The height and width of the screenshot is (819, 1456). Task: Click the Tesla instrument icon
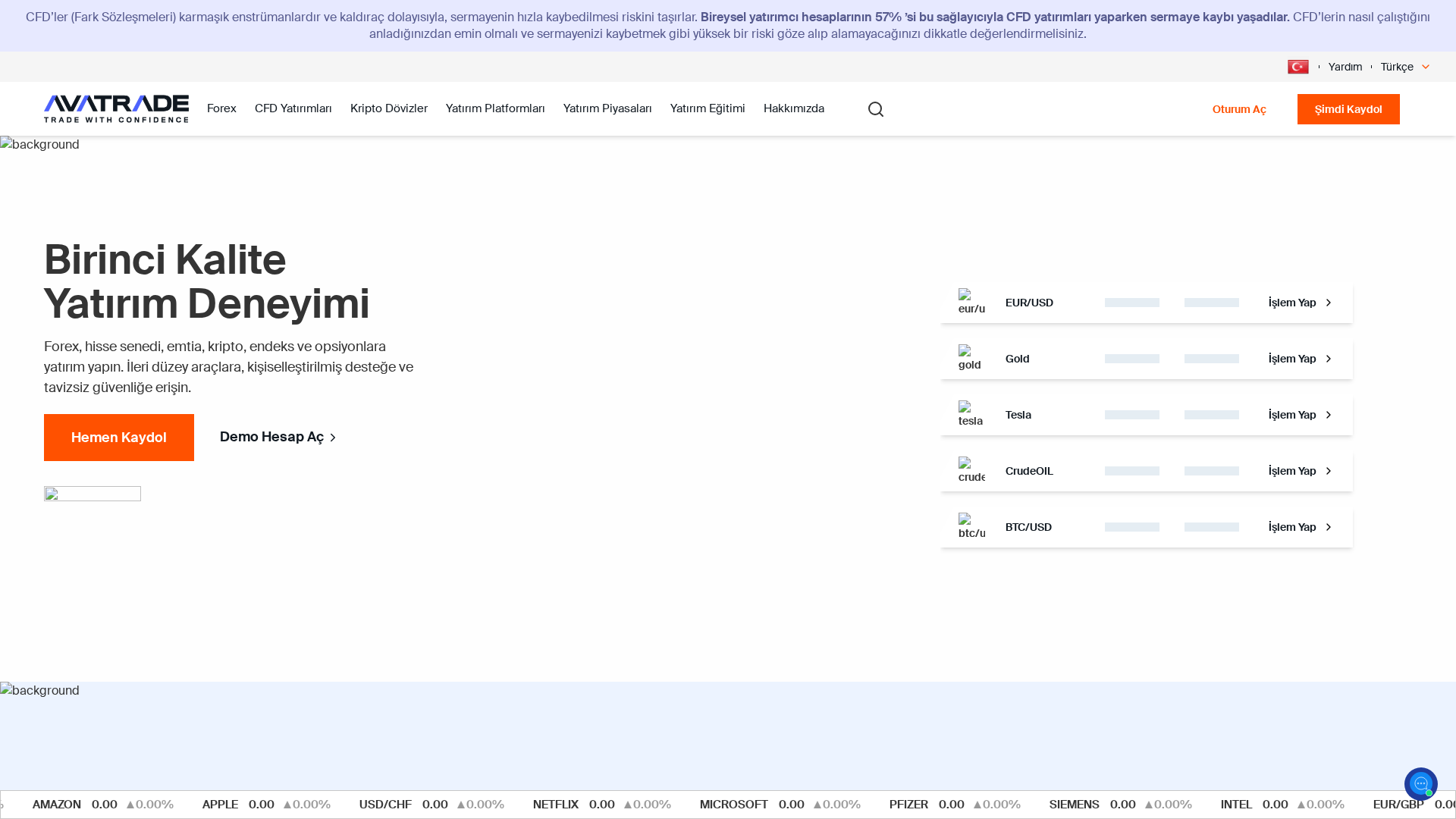coord(971,414)
